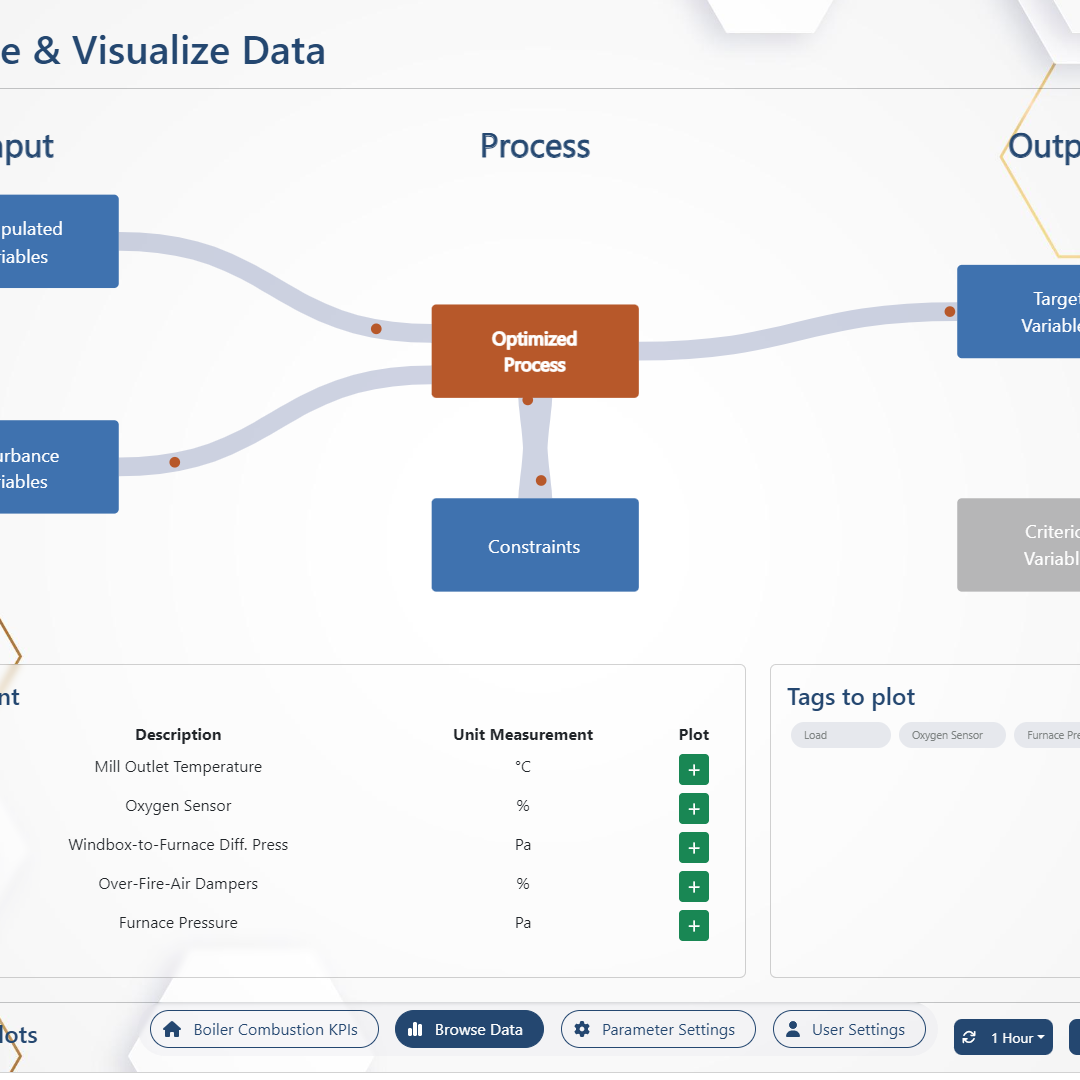Select the Optimized Process node
The height and width of the screenshot is (1080, 1080).
(534, 351)
